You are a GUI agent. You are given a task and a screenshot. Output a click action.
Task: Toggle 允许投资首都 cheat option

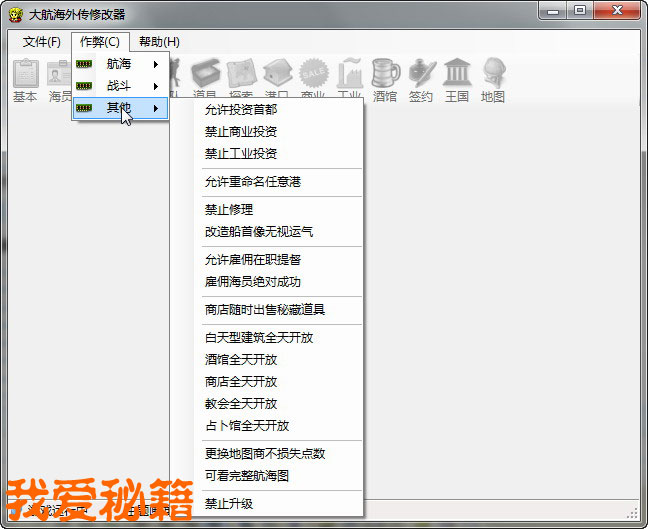point(240,110)
